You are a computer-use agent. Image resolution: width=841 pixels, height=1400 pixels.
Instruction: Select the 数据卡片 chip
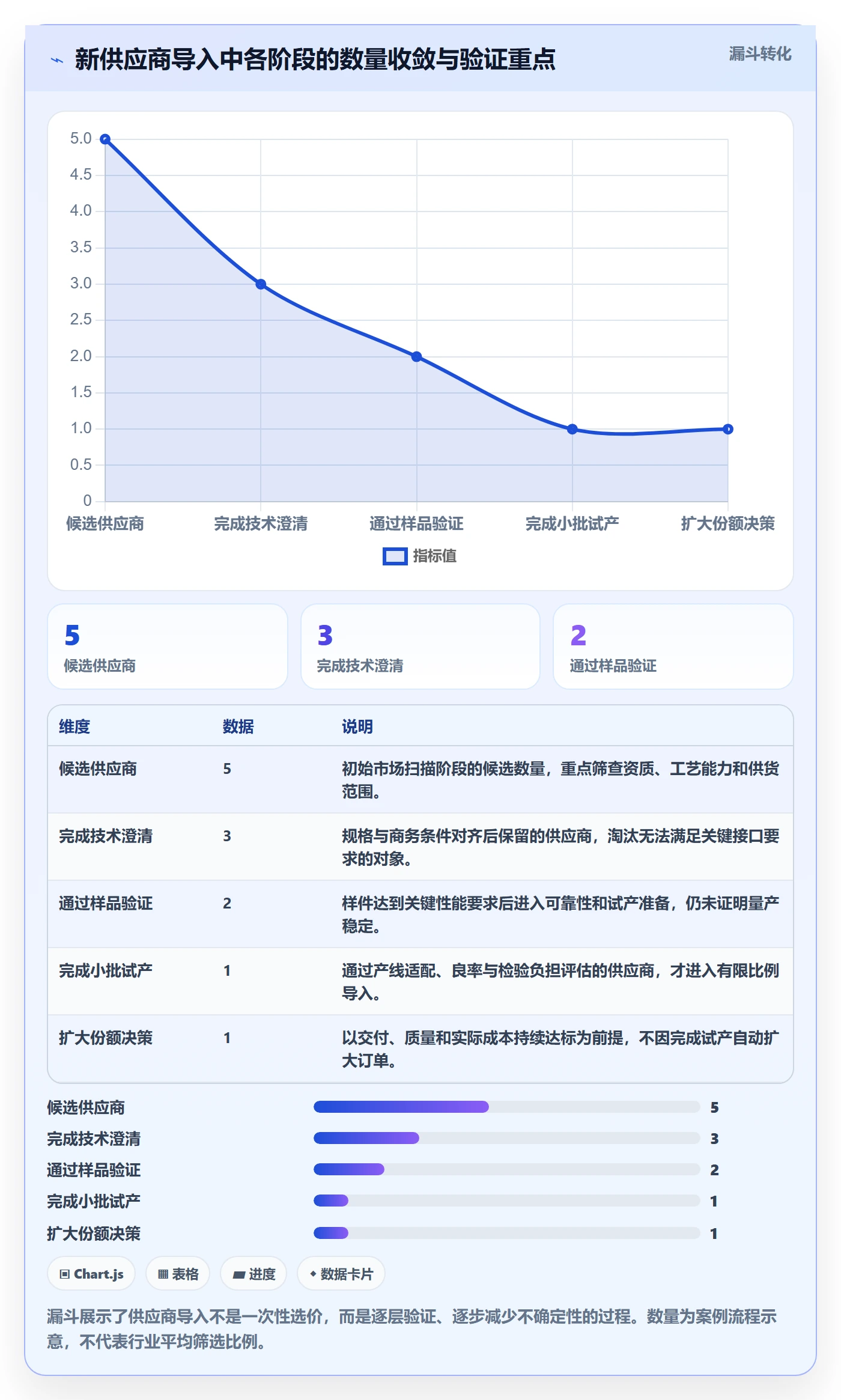341,1274
